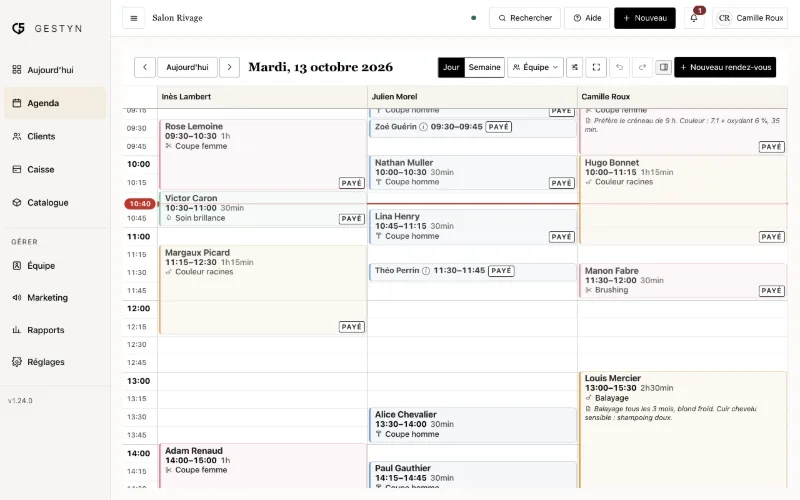Go to previous day with left chevron

click(145, 67)
